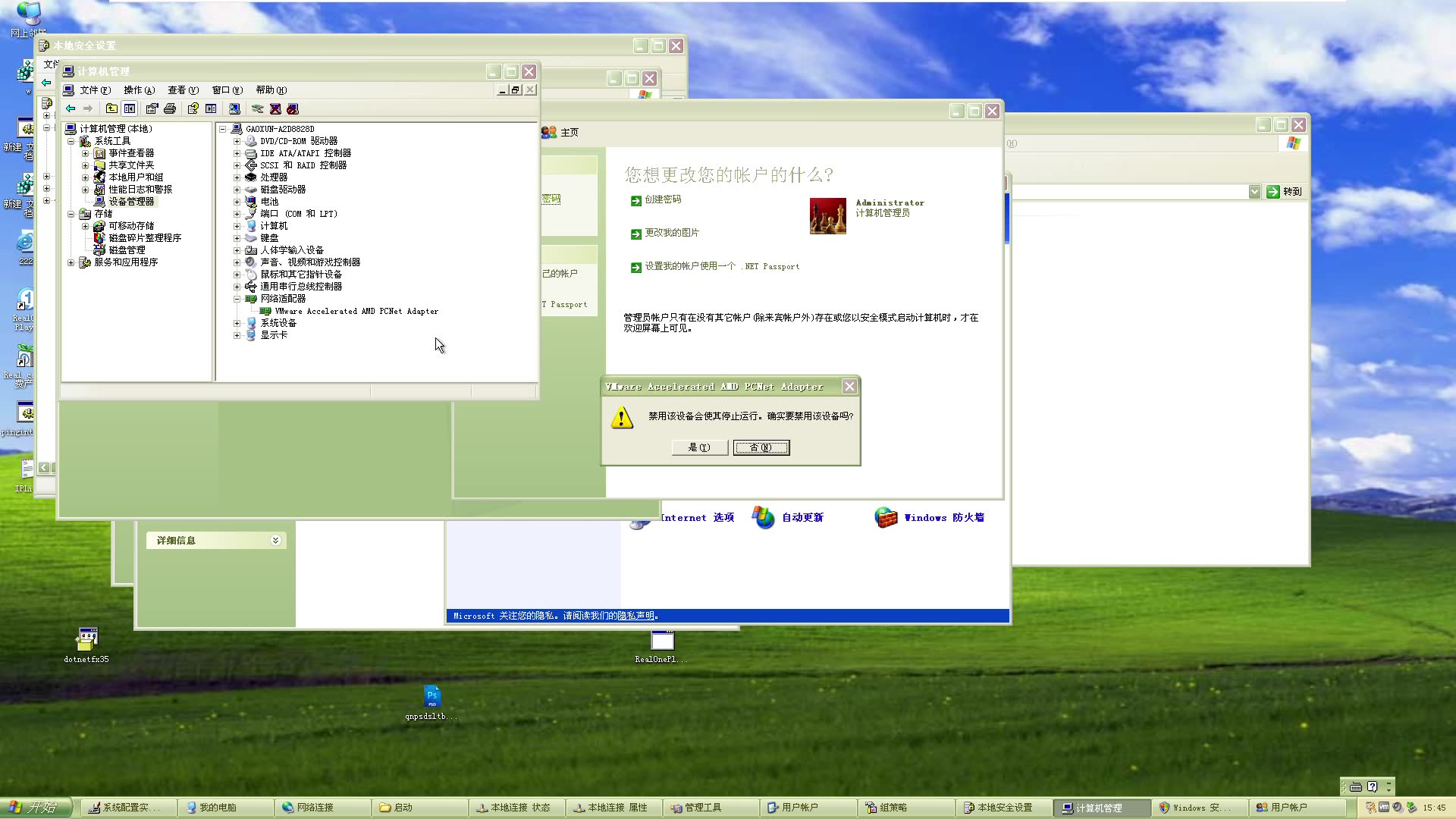The image size is (1456, 819).
Task: Toggle the Show/Hide console tree button
Action: pyautogui.click(x=130, y=109)
